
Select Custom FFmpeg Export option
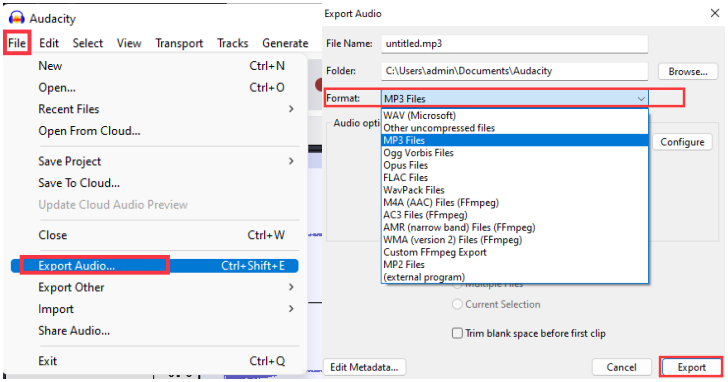(x=514, y=252)
